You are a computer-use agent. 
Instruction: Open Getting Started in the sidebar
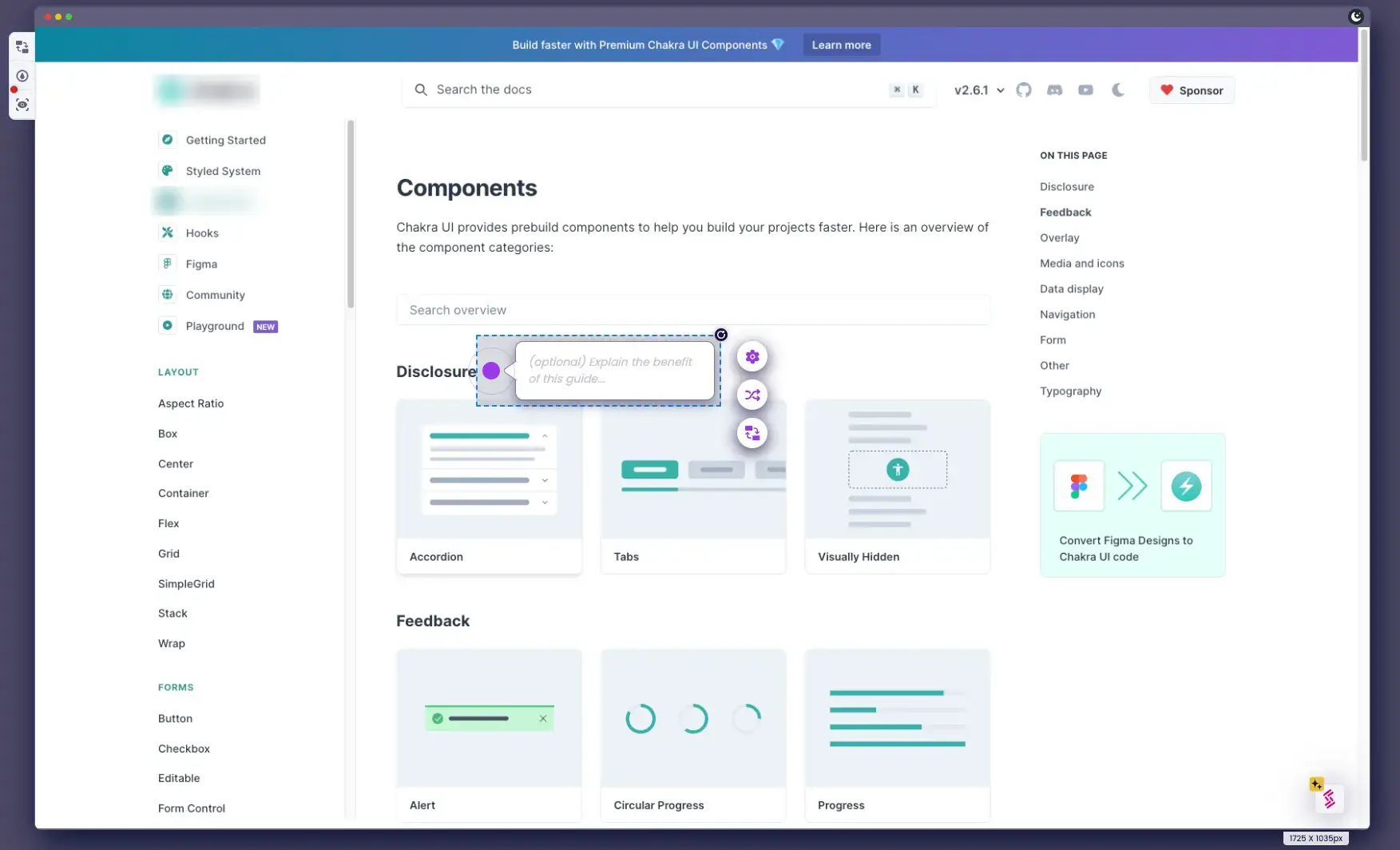coord(225,140)
